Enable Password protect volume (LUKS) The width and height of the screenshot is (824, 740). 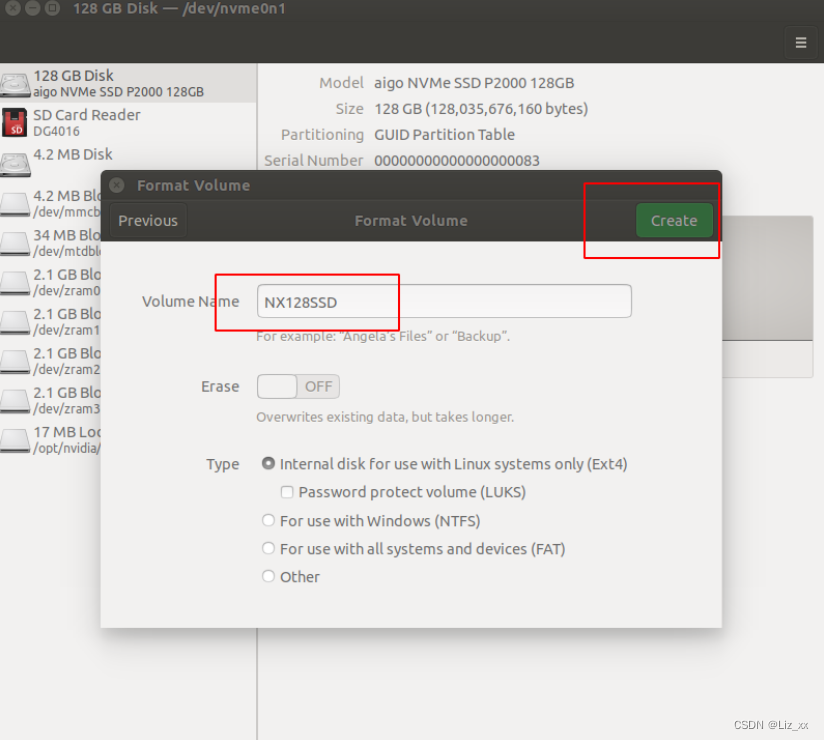pyautogui.click(x=287, y=492)
